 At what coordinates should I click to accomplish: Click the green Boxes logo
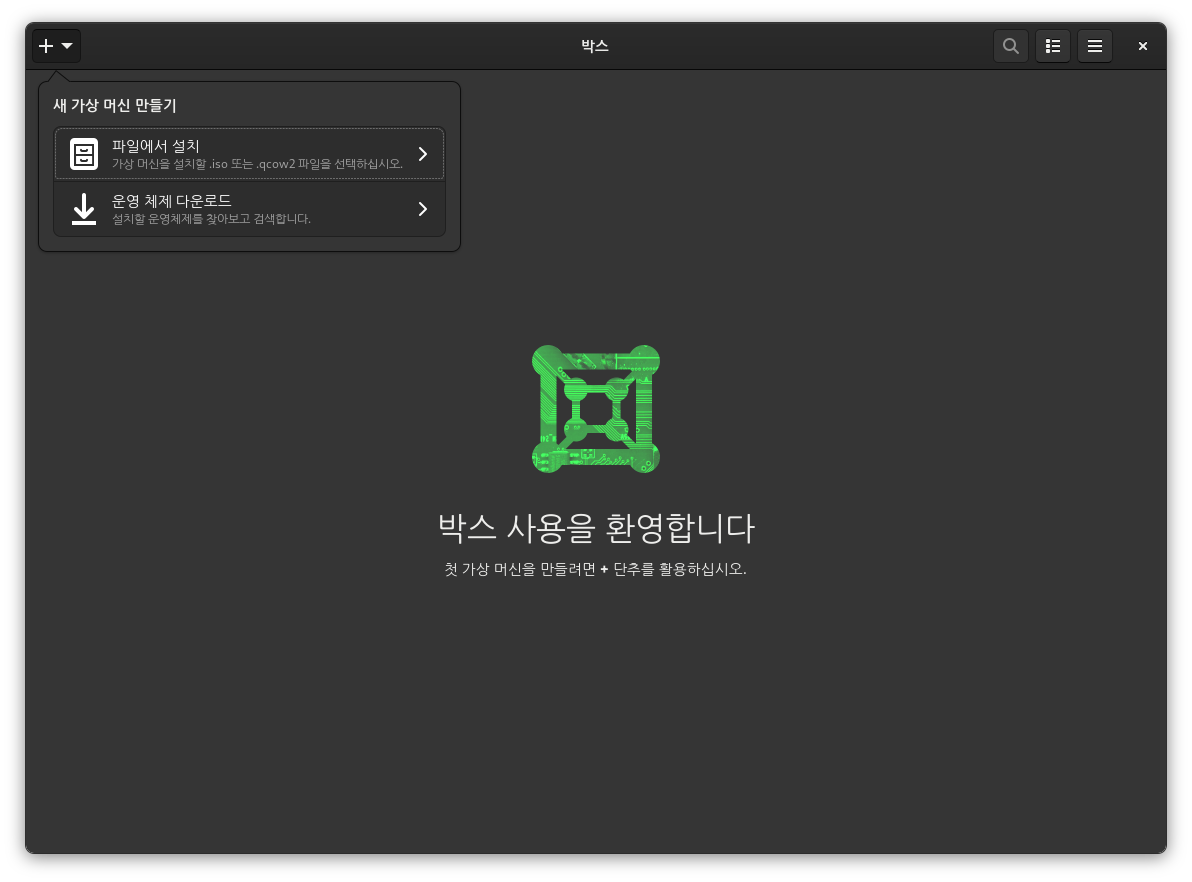(x=596, y=409)
